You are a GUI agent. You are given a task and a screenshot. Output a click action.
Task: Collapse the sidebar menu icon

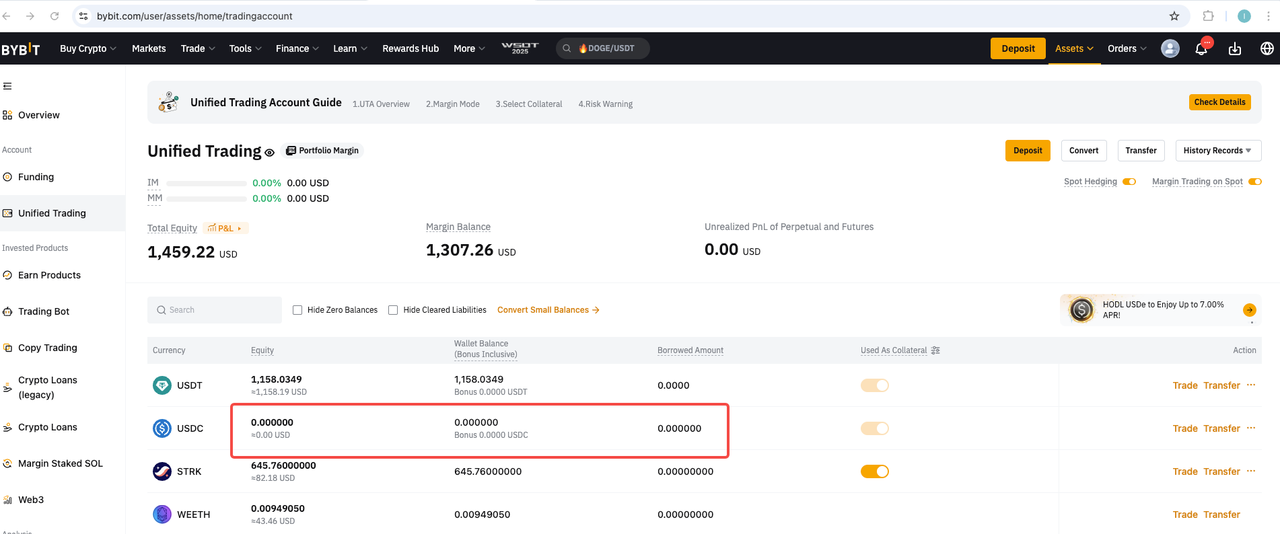tap(8, 87)
